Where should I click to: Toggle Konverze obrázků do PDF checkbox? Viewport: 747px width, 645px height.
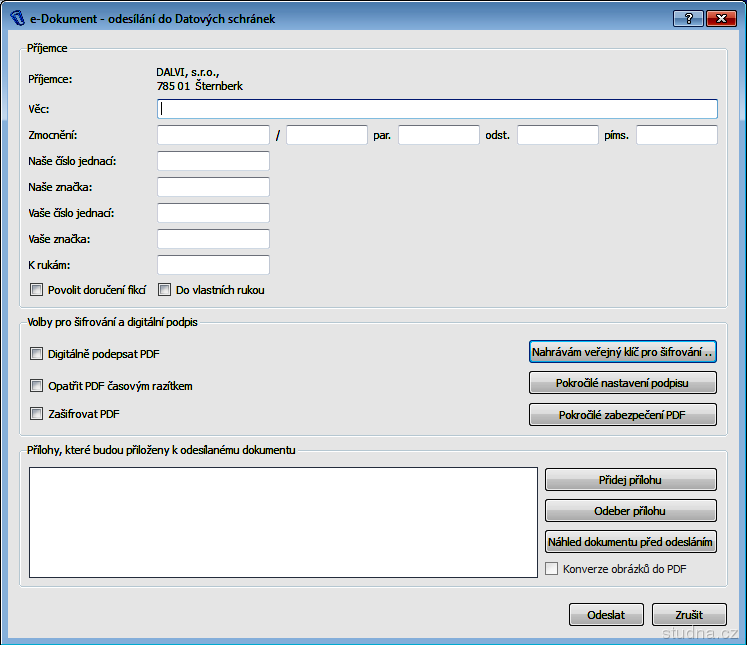point(552,569)
